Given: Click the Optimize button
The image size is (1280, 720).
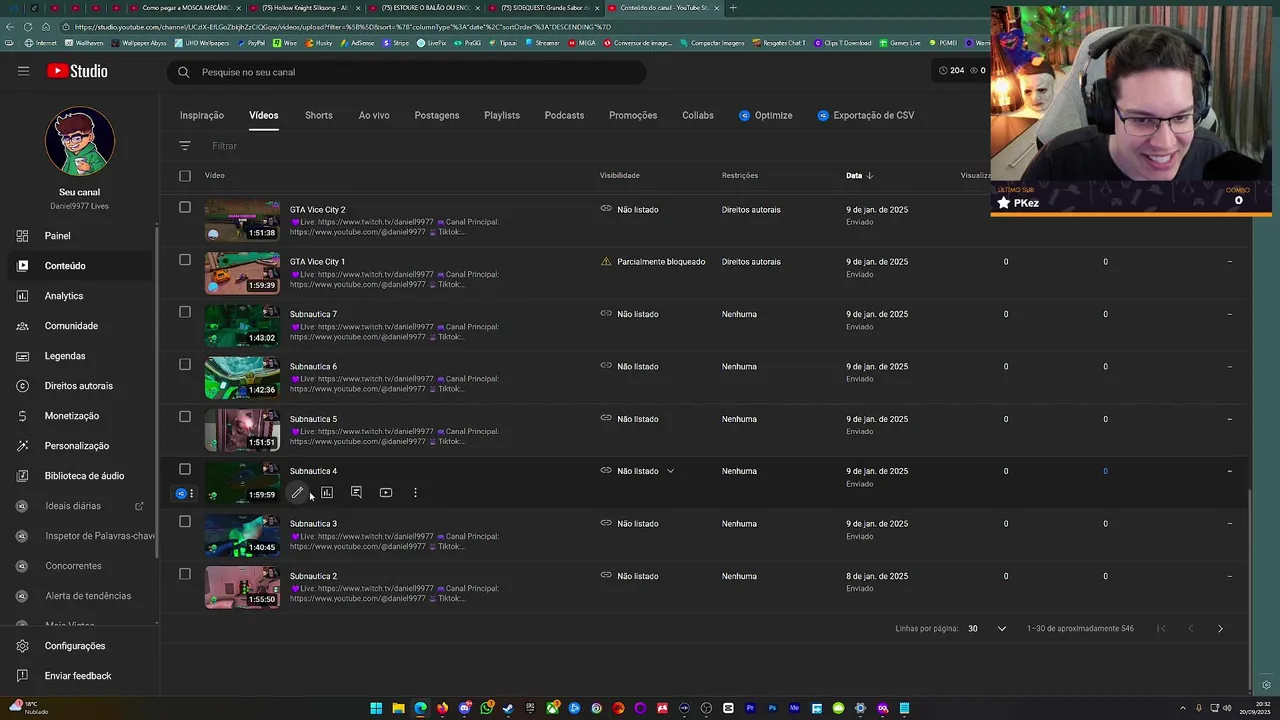Looking at the screenshot, I should (766, 116).
